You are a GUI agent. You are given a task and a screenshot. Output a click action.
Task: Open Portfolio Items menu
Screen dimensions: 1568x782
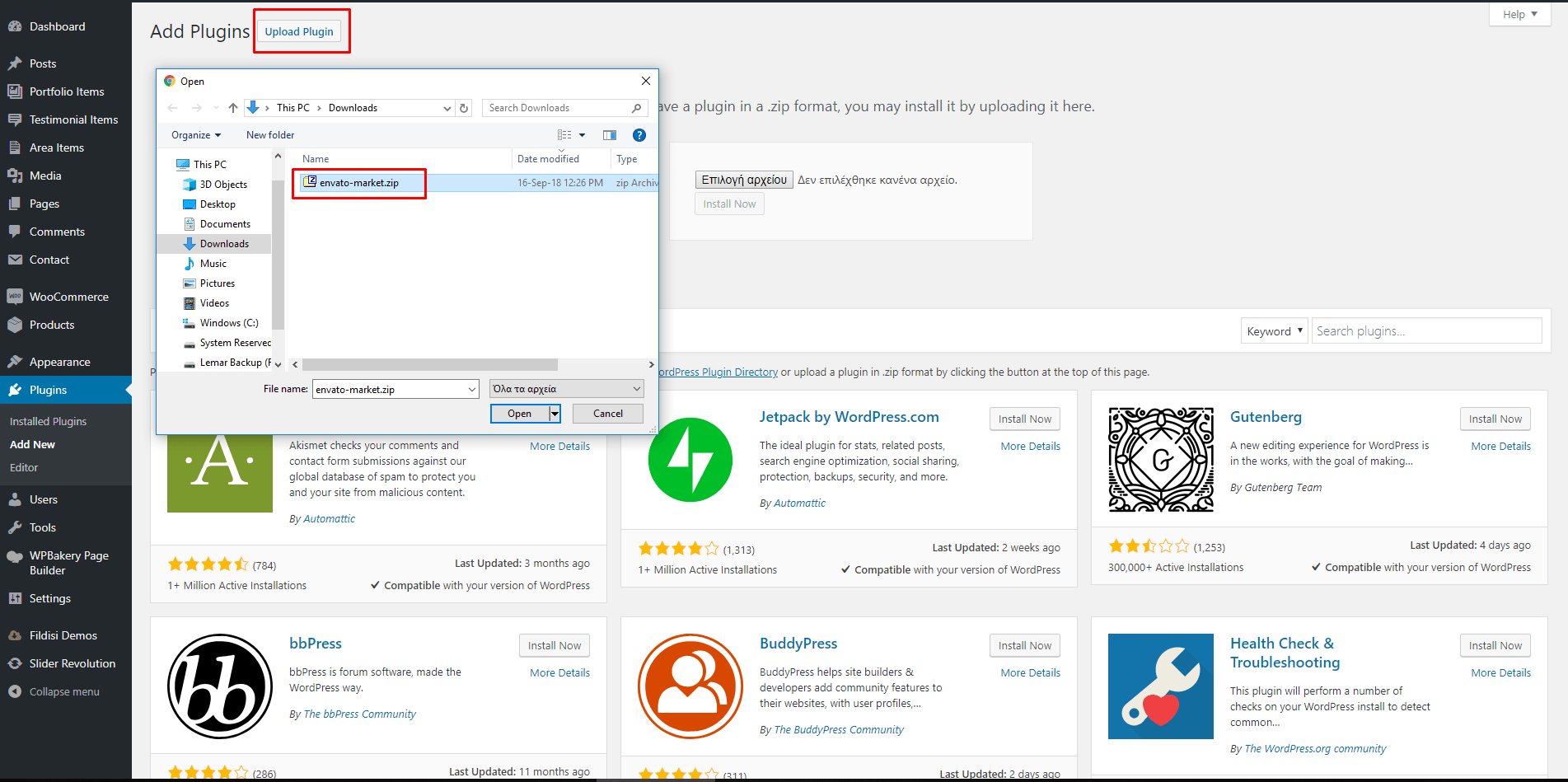click(66, 91)
